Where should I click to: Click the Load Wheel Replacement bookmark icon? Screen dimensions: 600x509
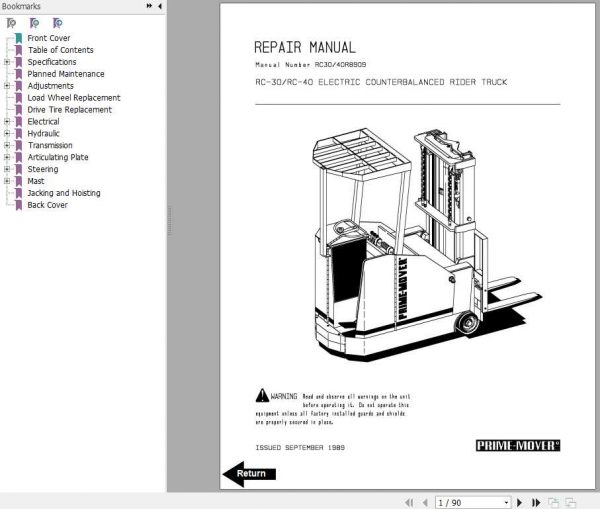point(18,98)
